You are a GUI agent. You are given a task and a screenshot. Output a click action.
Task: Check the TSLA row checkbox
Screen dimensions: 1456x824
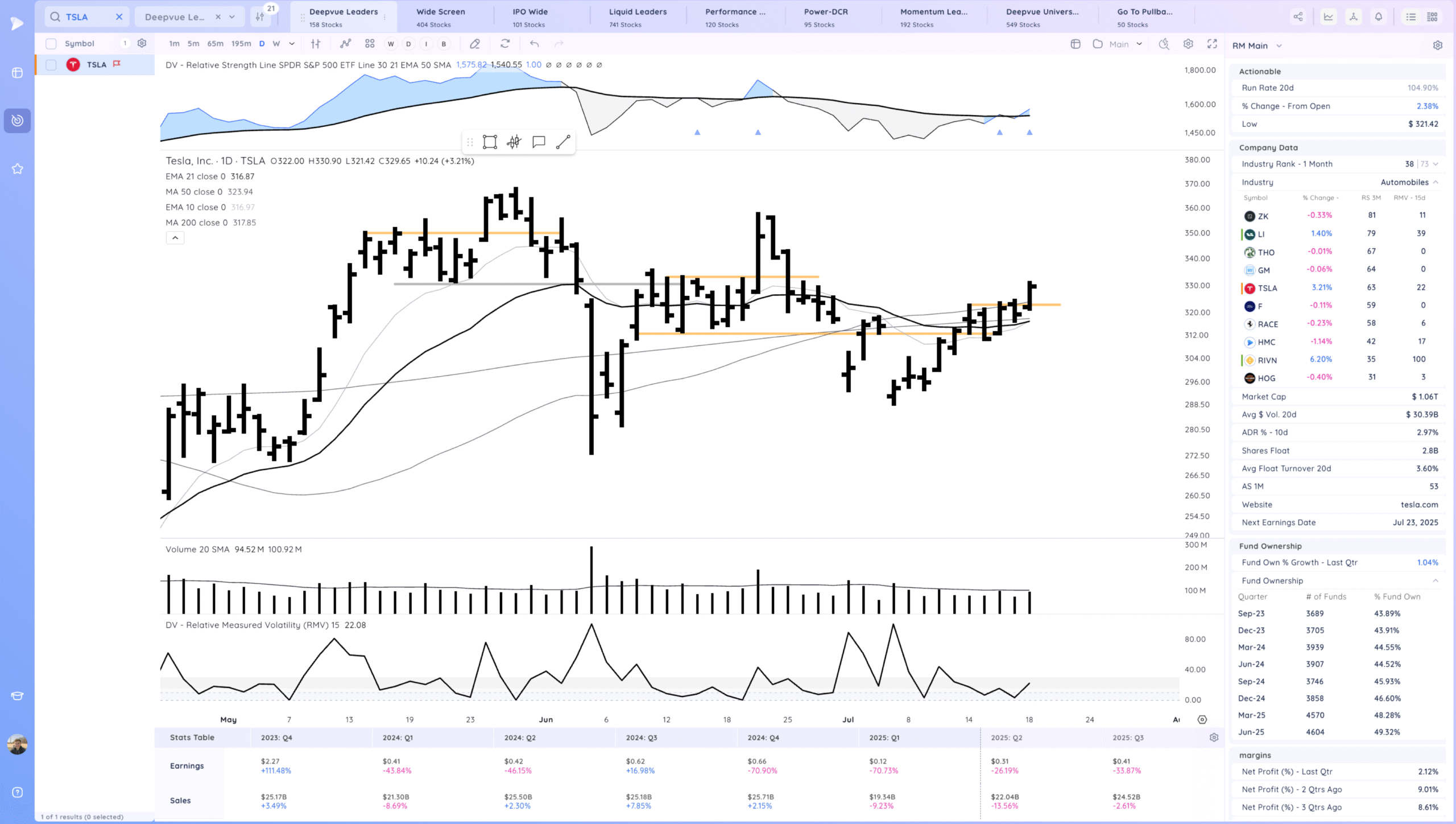click(51, 65)
